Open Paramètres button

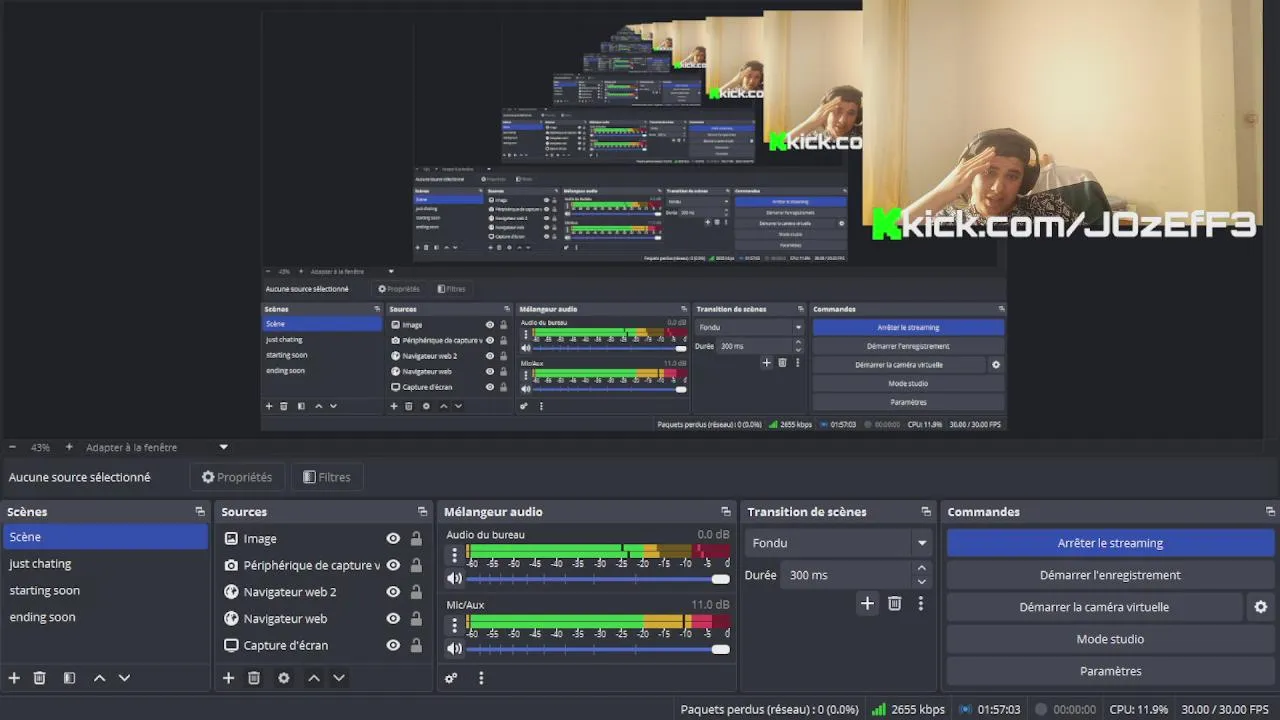pyautogui.click(x=1110, y=671)
